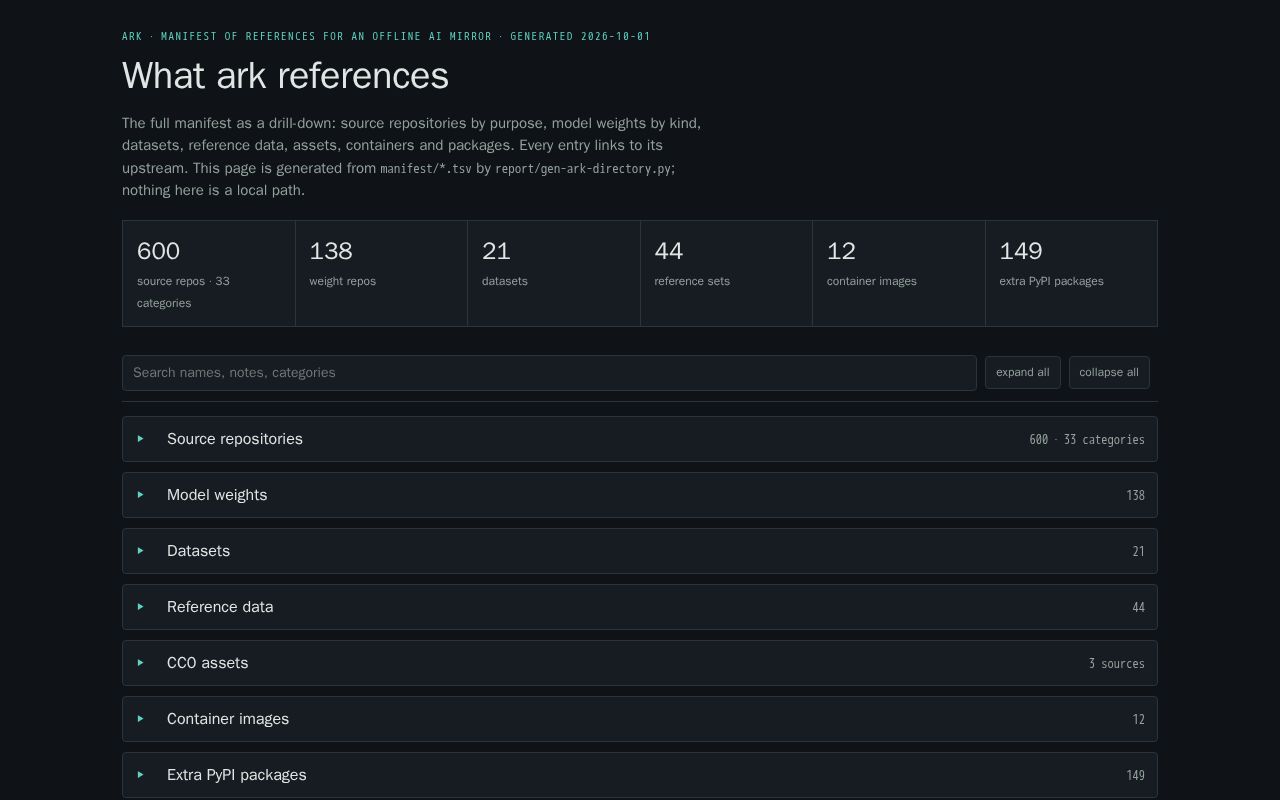Click the 'What ark references' heading
The image size is (1280, 800).
285,76
